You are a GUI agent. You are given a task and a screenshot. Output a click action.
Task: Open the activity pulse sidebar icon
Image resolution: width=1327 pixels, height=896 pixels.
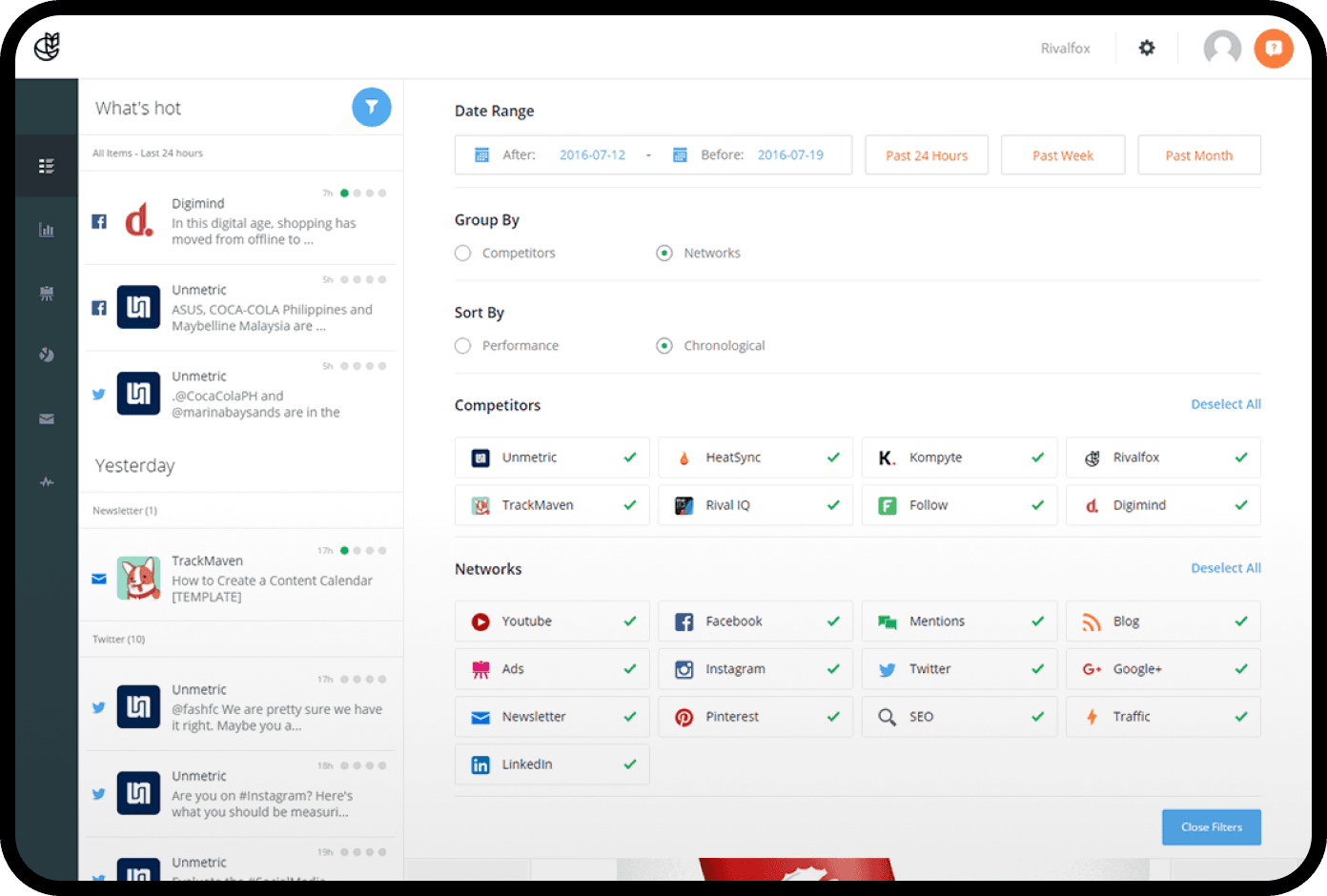tap(46, 482)
